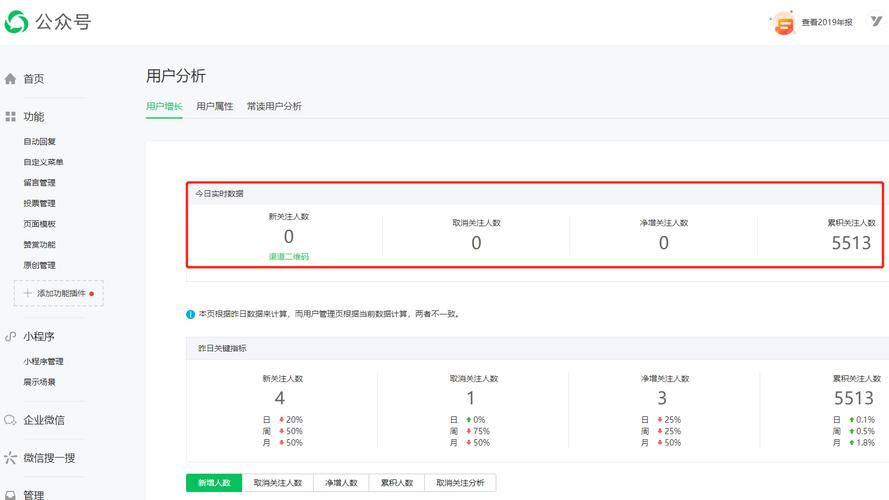Click the 渠道二维码 green link

pyautogui.click(x=289, y=257)
